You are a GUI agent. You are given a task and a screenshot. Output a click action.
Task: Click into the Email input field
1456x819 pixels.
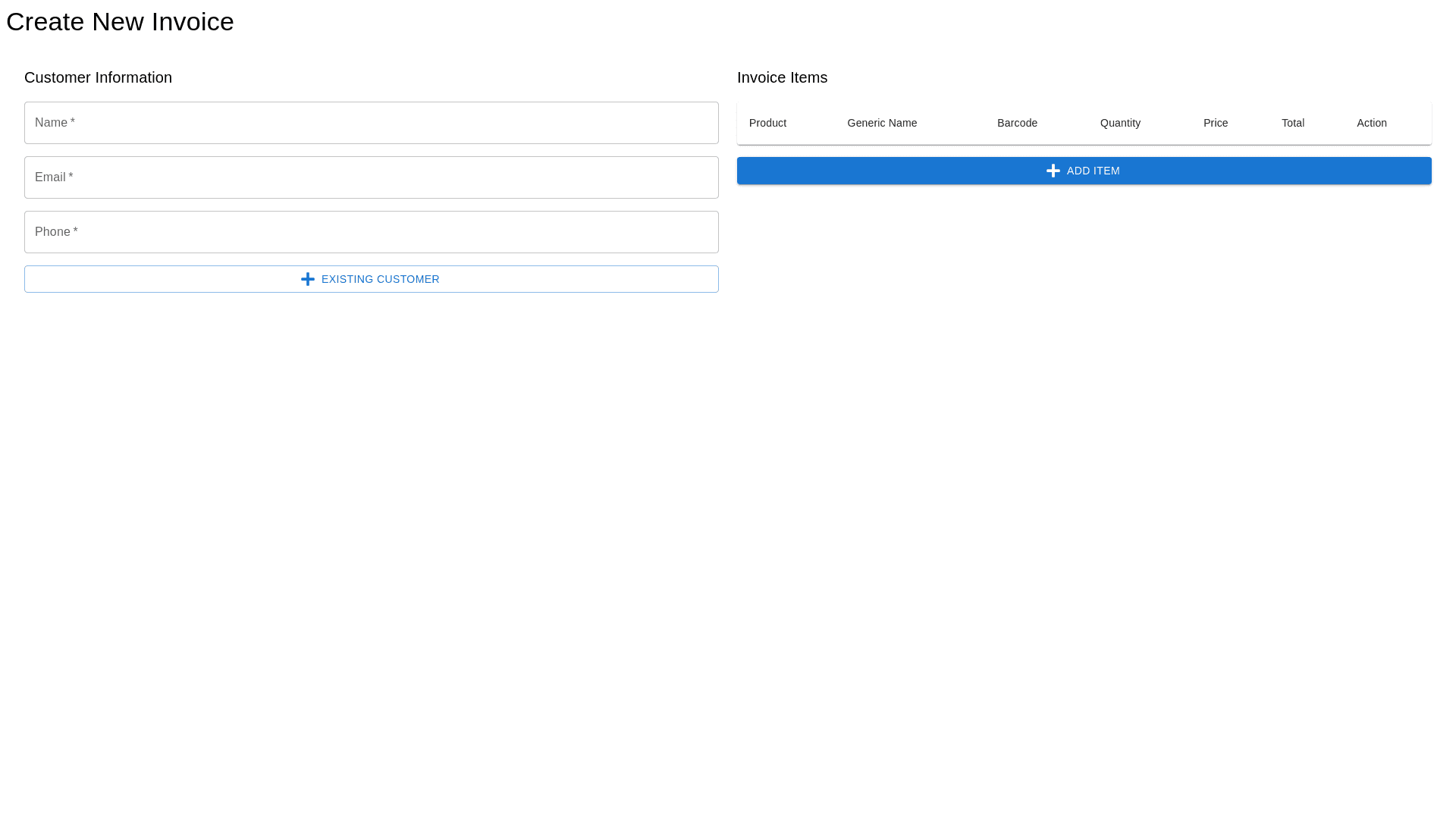pos(371,177)
